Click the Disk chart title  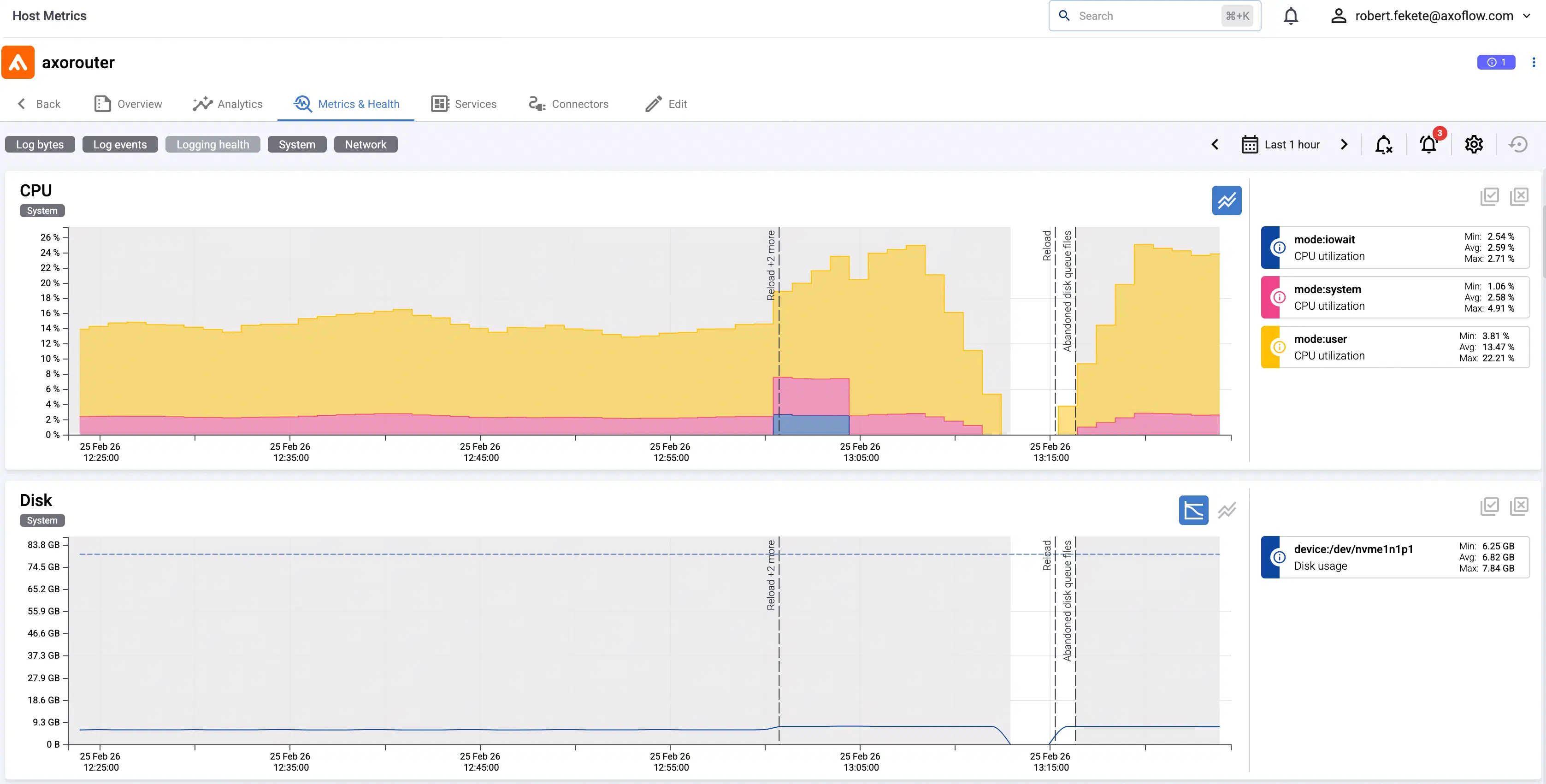click(36, 501)
